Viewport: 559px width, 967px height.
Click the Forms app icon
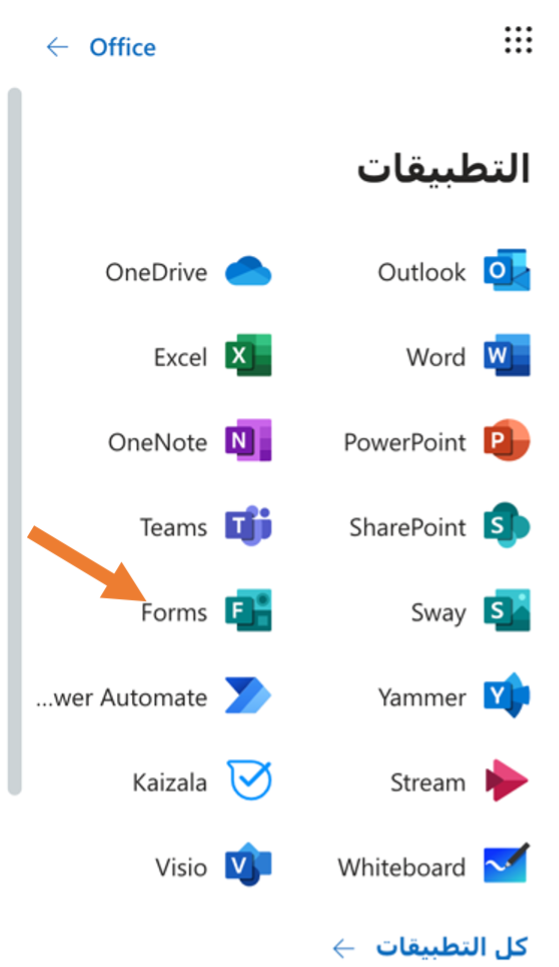[248, 611]
